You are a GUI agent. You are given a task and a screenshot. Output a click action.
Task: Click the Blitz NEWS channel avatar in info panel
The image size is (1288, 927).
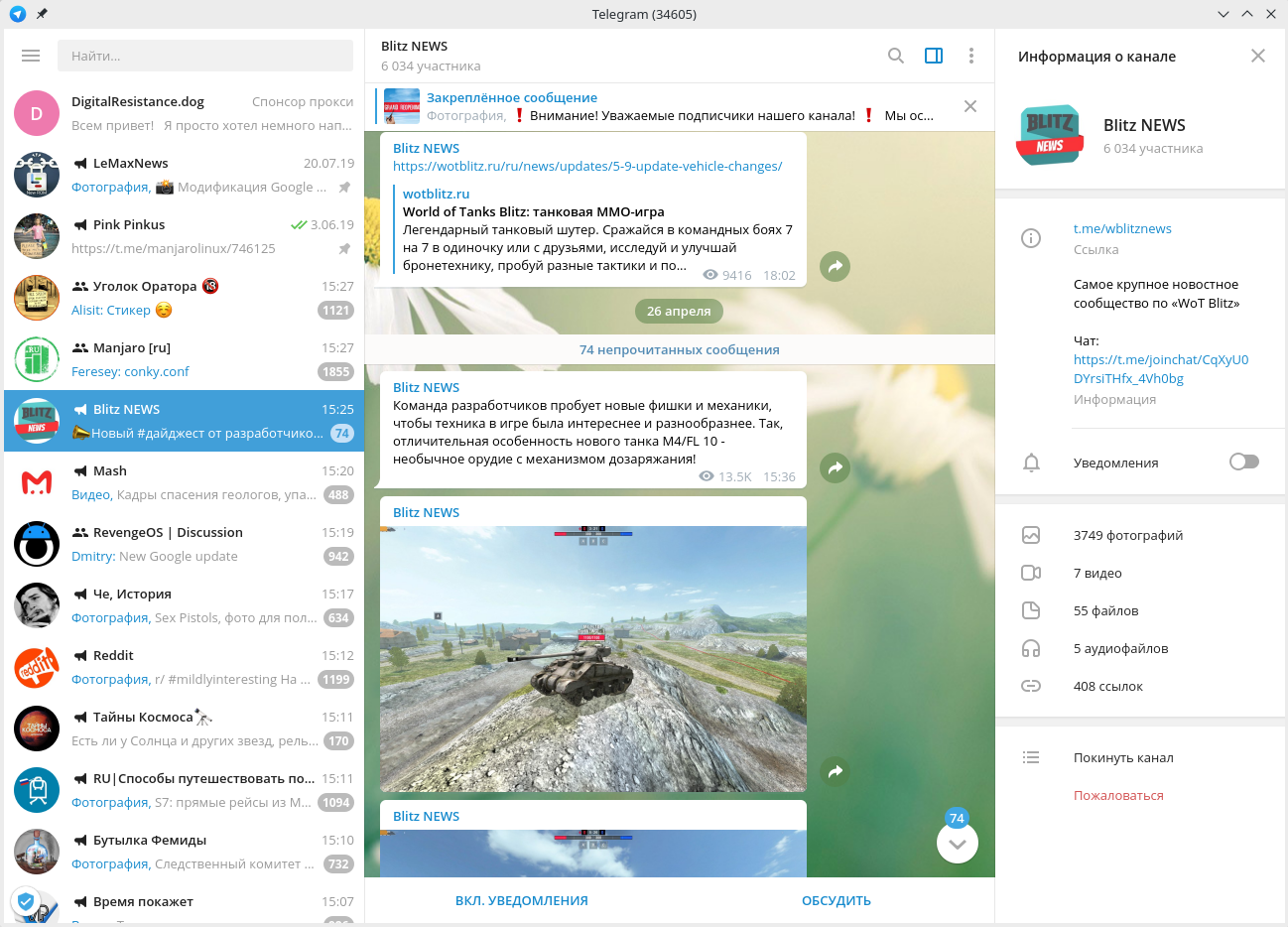(x=1050, y=135)
